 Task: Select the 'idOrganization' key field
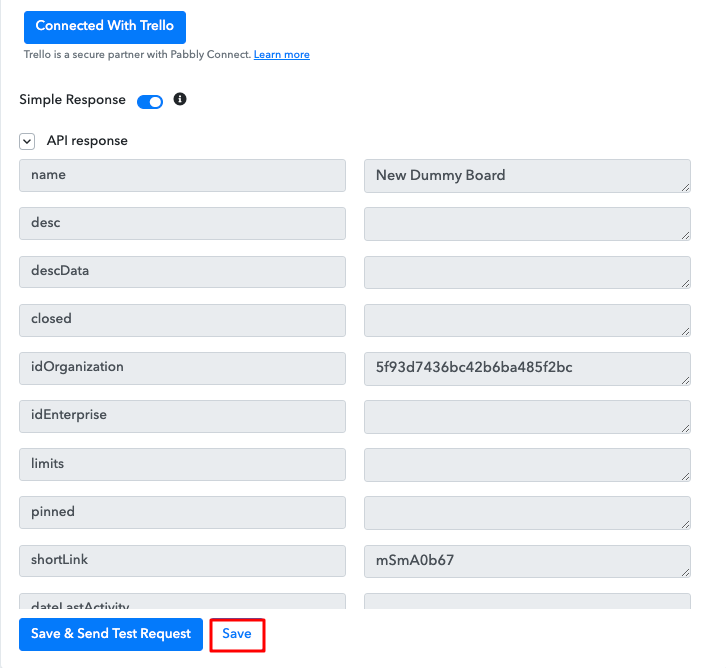[x=182, y=368]
